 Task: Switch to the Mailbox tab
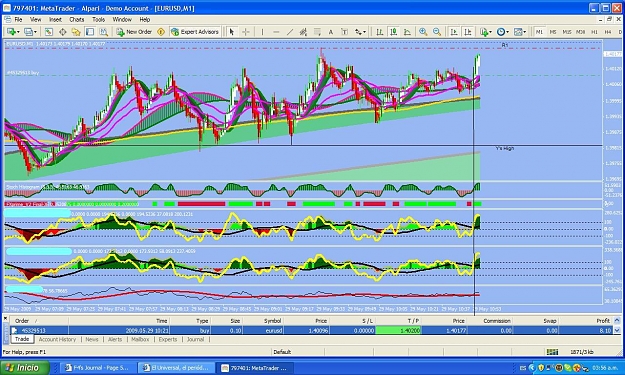tap(140, 340)
